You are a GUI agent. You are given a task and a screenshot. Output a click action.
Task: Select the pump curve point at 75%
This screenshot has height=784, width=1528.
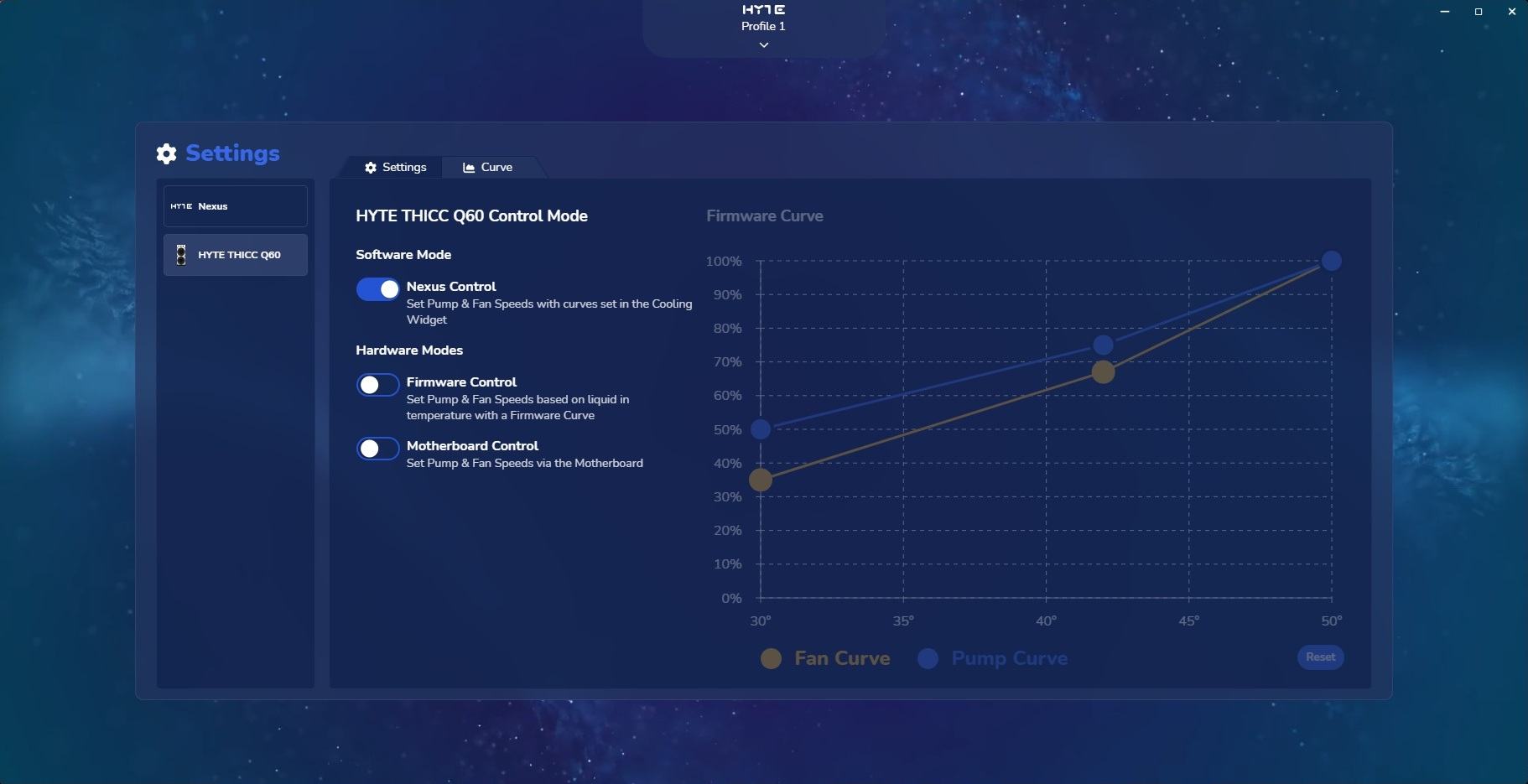coord(1103,345)
